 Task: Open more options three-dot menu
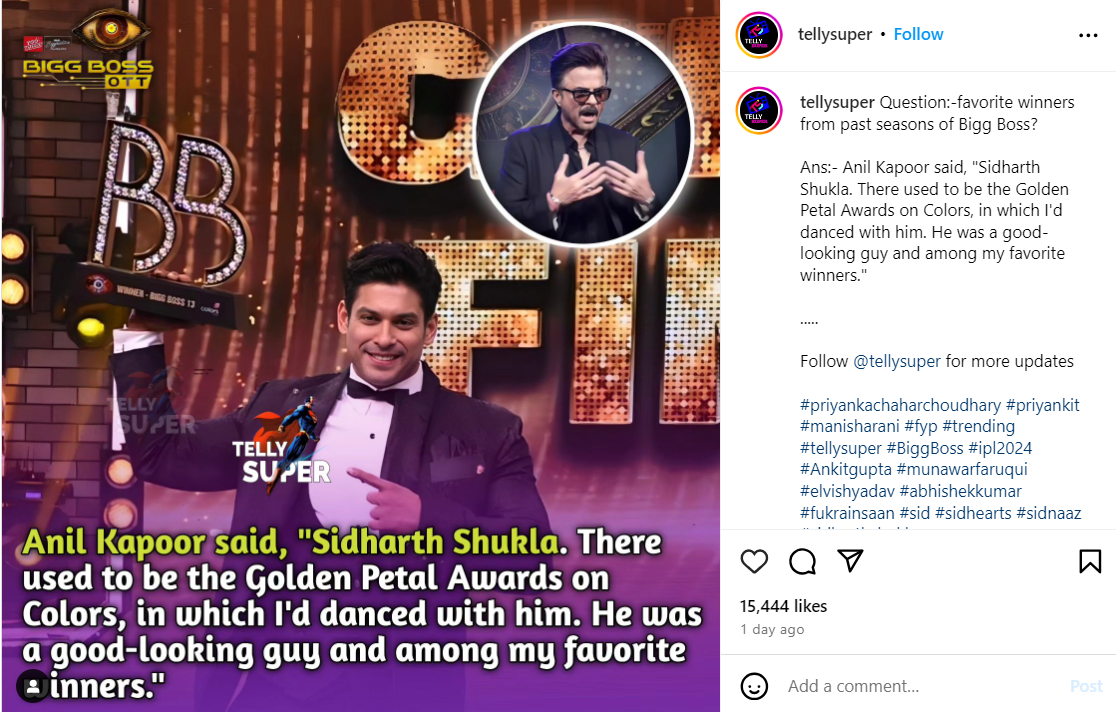point(1088,35)
